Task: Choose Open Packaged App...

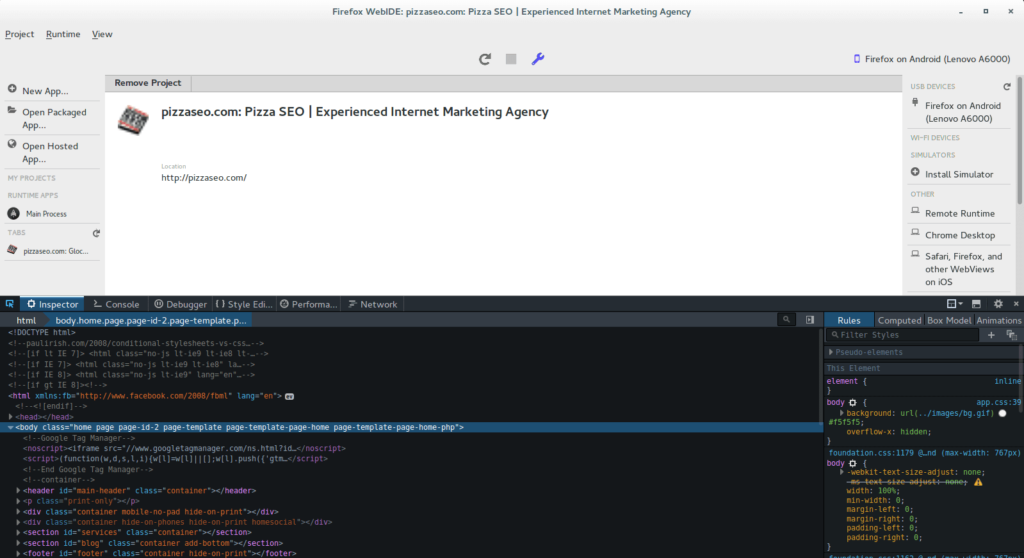Action: 52,118
